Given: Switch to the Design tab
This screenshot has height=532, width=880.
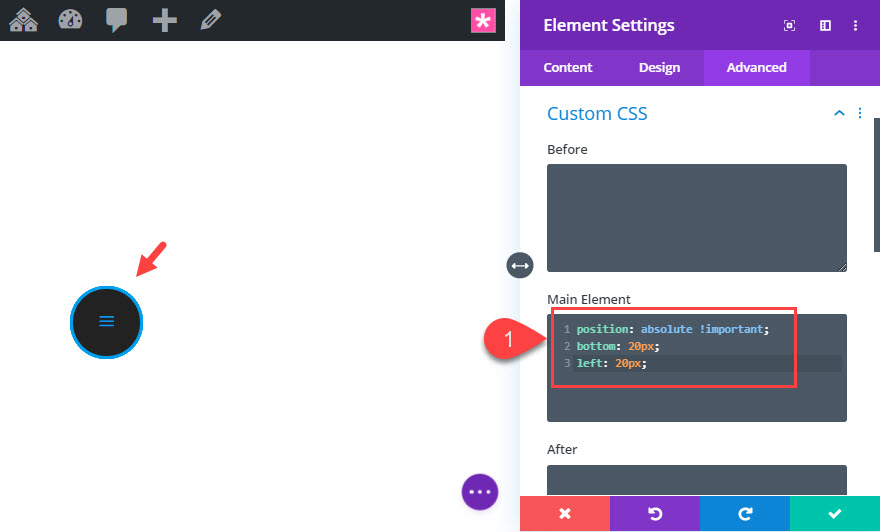Looking at the screenshot, I should 659,67.
